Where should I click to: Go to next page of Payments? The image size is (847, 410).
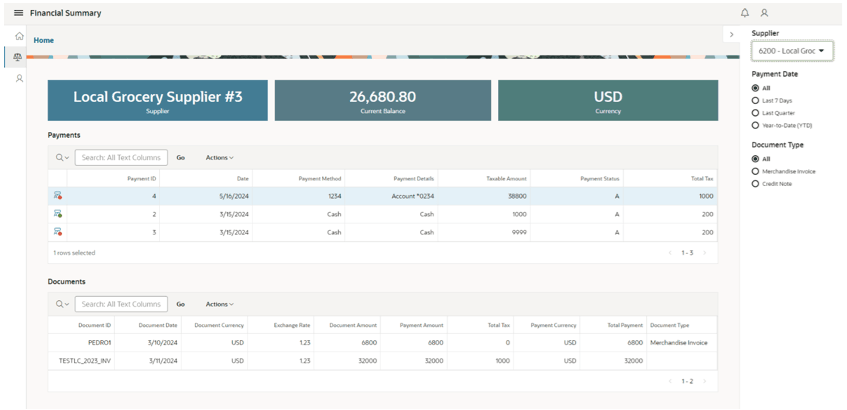tap(704, 253)
